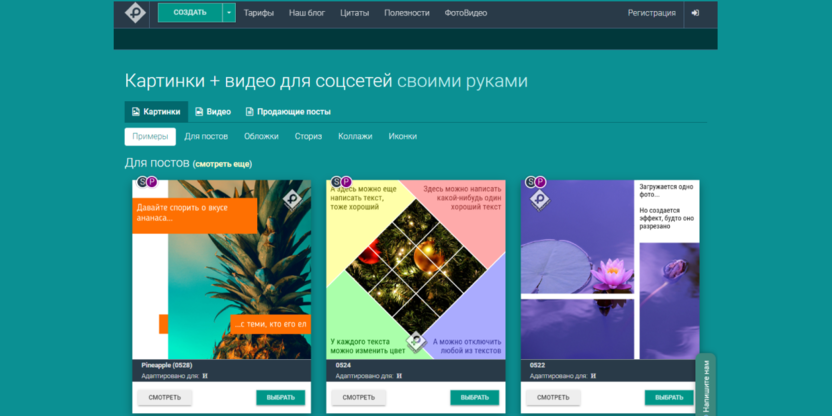Select the Сториз category filter
The image size is (832, 416).
click(308, 136)
